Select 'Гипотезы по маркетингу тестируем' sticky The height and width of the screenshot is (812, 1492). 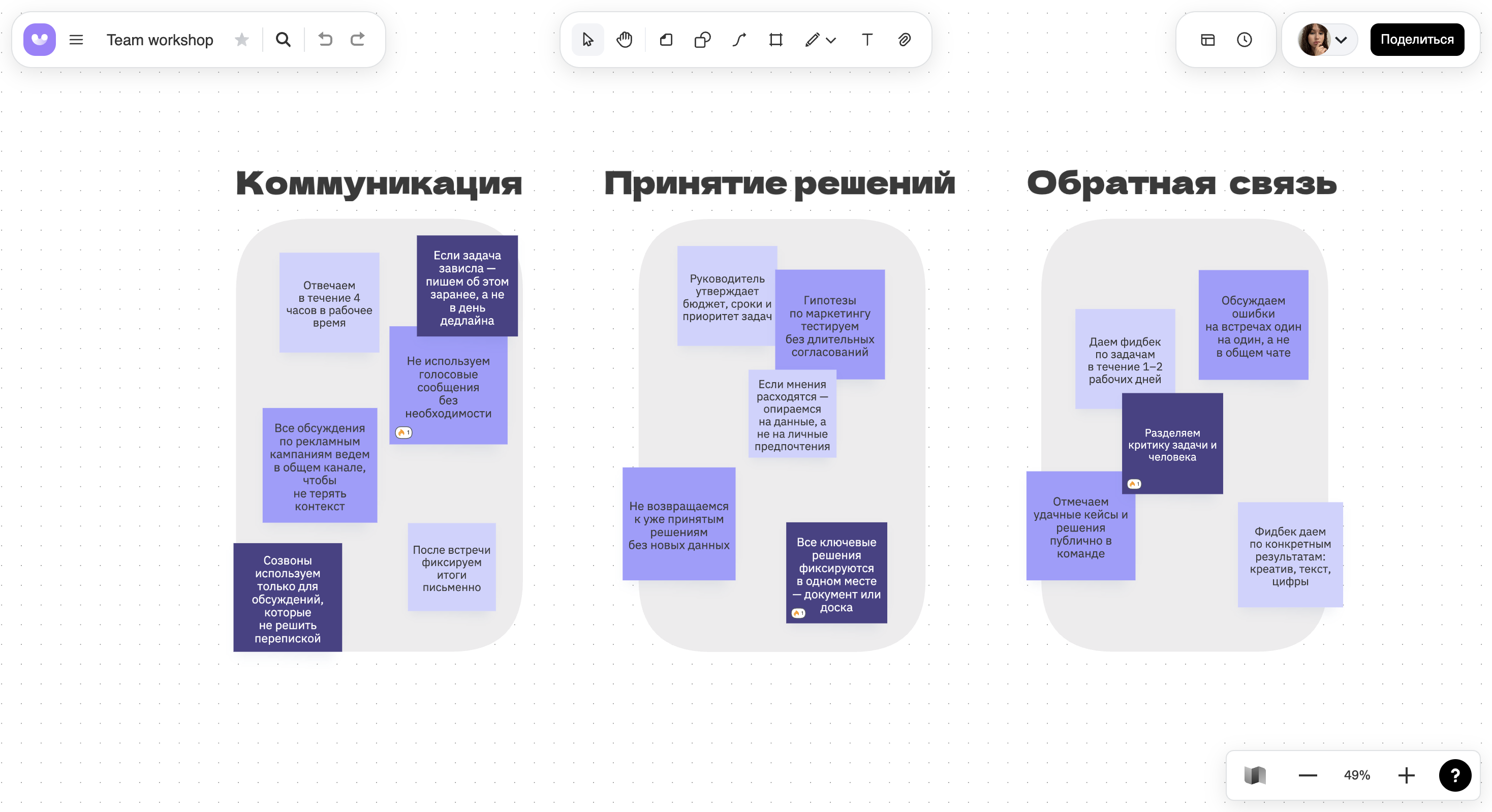coord(829,324)
